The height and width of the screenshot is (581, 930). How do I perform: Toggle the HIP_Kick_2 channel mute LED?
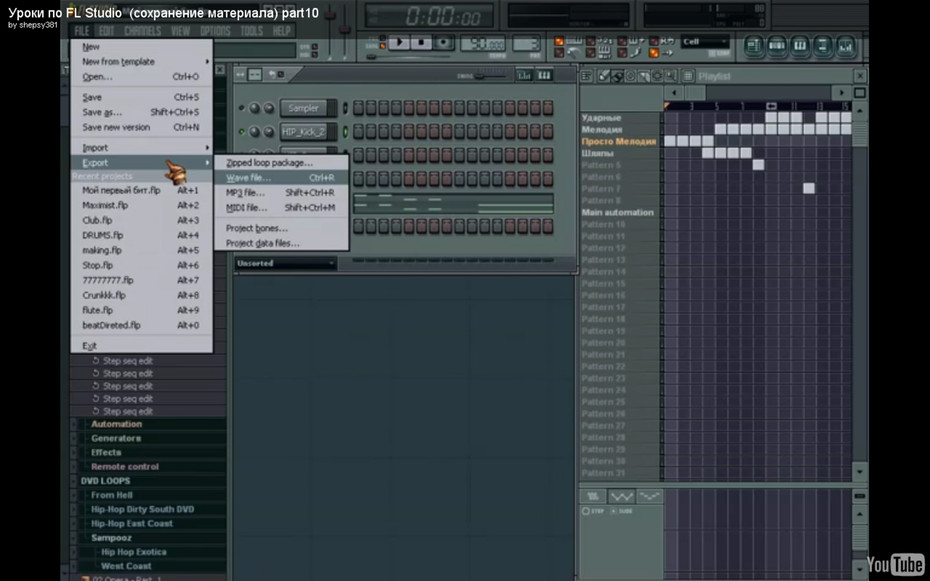pos(241,132)
